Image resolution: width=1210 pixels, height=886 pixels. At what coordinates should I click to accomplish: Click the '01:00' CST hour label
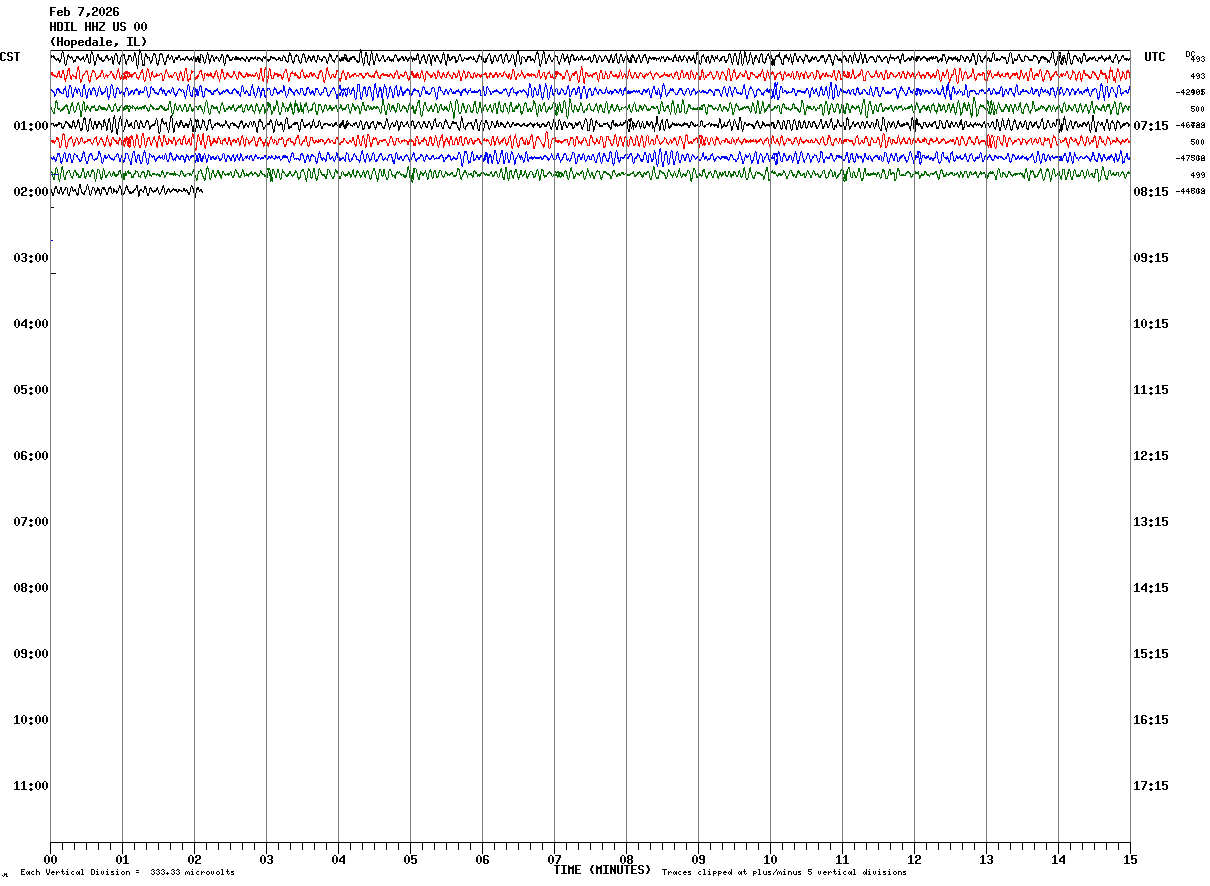[x=31, y=126]
